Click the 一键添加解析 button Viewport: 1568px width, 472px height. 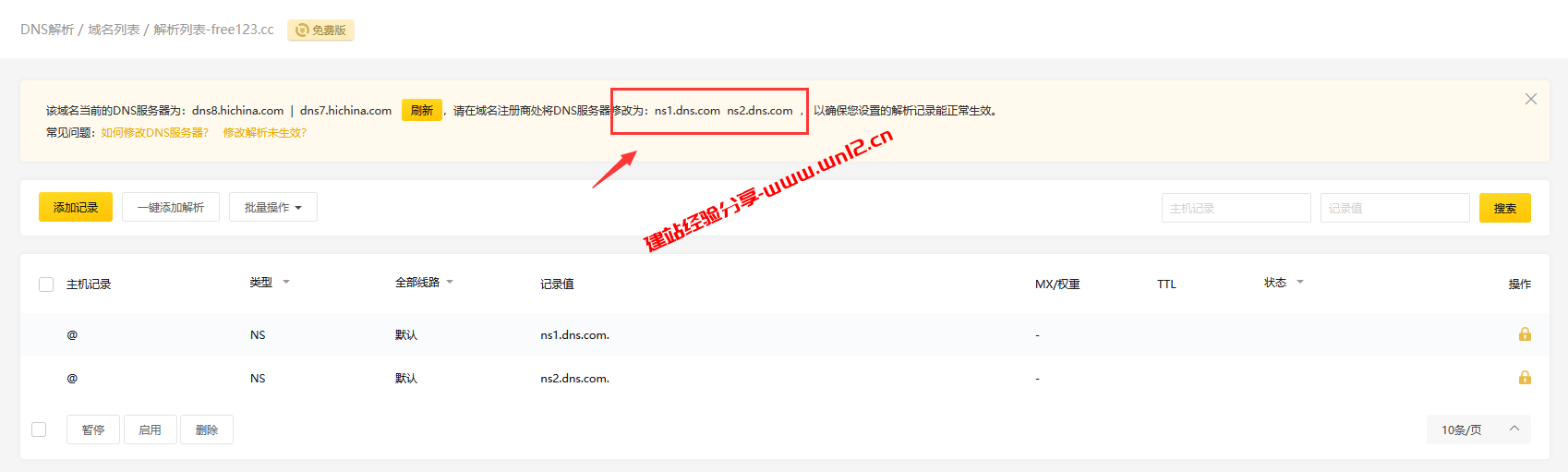tap(171, 208)
